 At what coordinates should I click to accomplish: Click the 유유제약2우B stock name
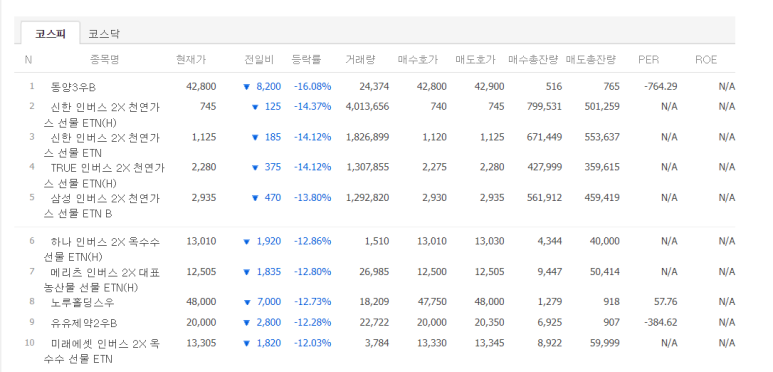(84, 323)
